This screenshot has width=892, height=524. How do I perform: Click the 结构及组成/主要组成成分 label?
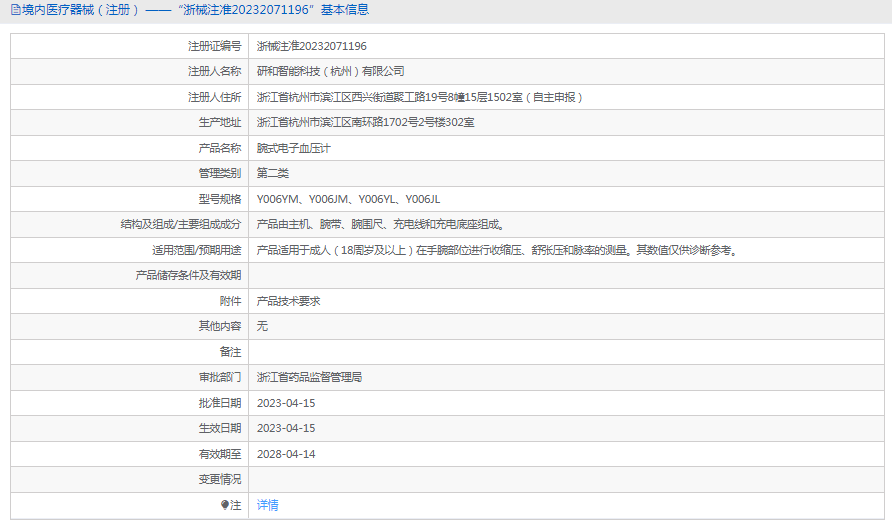coord(181,224)
